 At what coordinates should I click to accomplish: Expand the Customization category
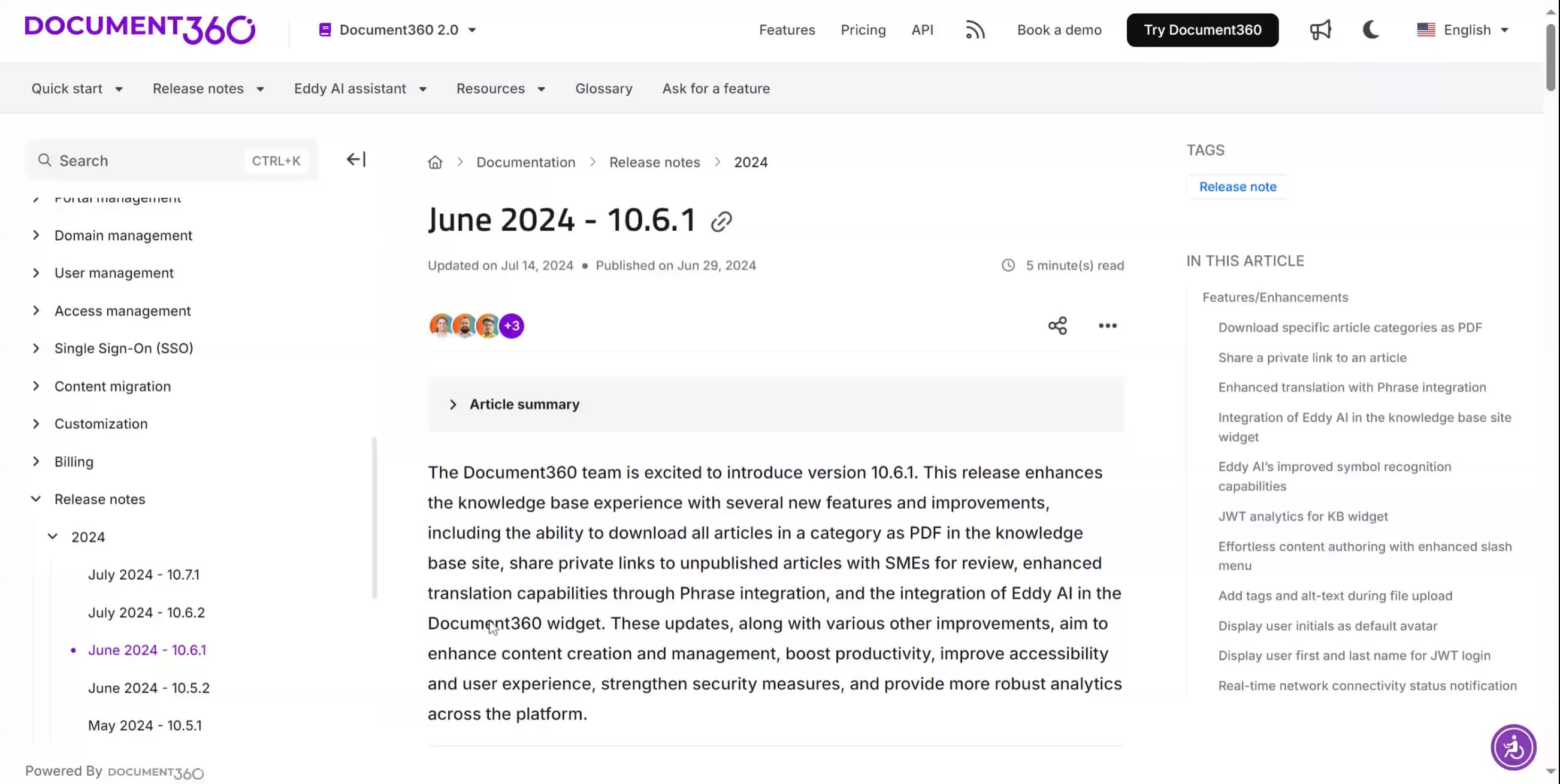click(36, 424)
